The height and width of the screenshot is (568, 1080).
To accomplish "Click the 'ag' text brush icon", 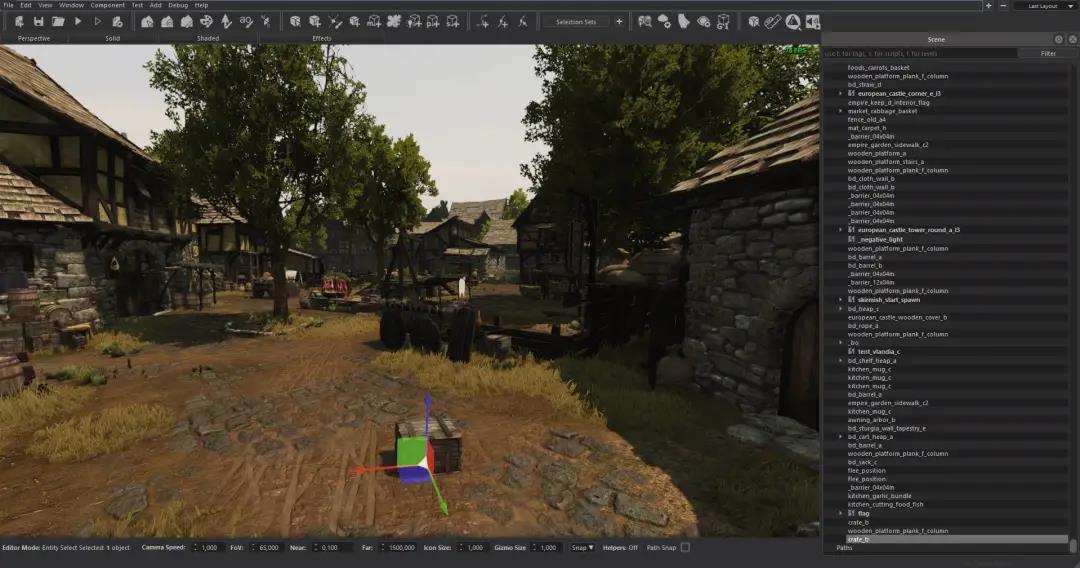I will tap(246, 22).
